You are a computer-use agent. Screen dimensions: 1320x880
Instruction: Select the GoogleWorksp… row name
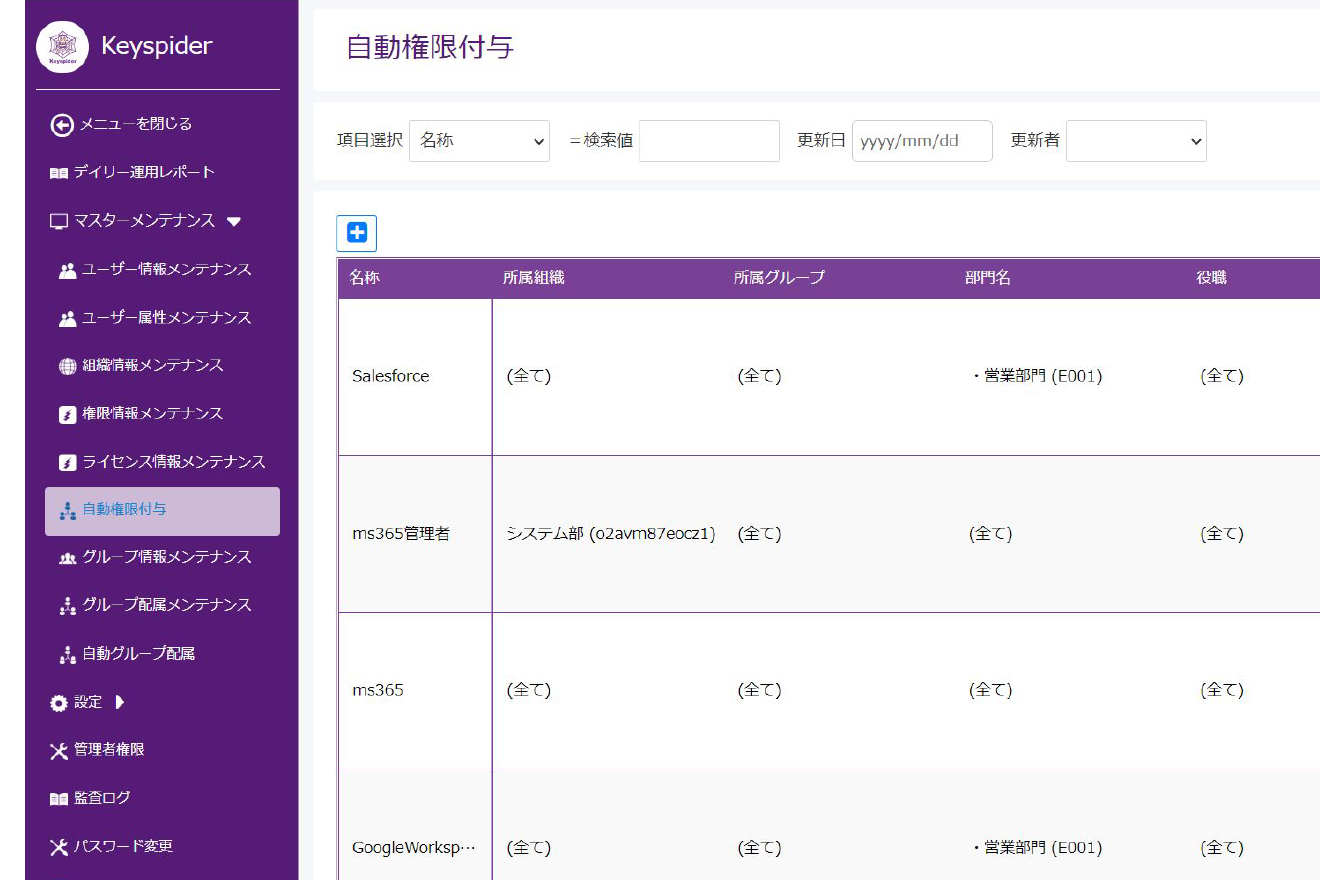(414, 848)
